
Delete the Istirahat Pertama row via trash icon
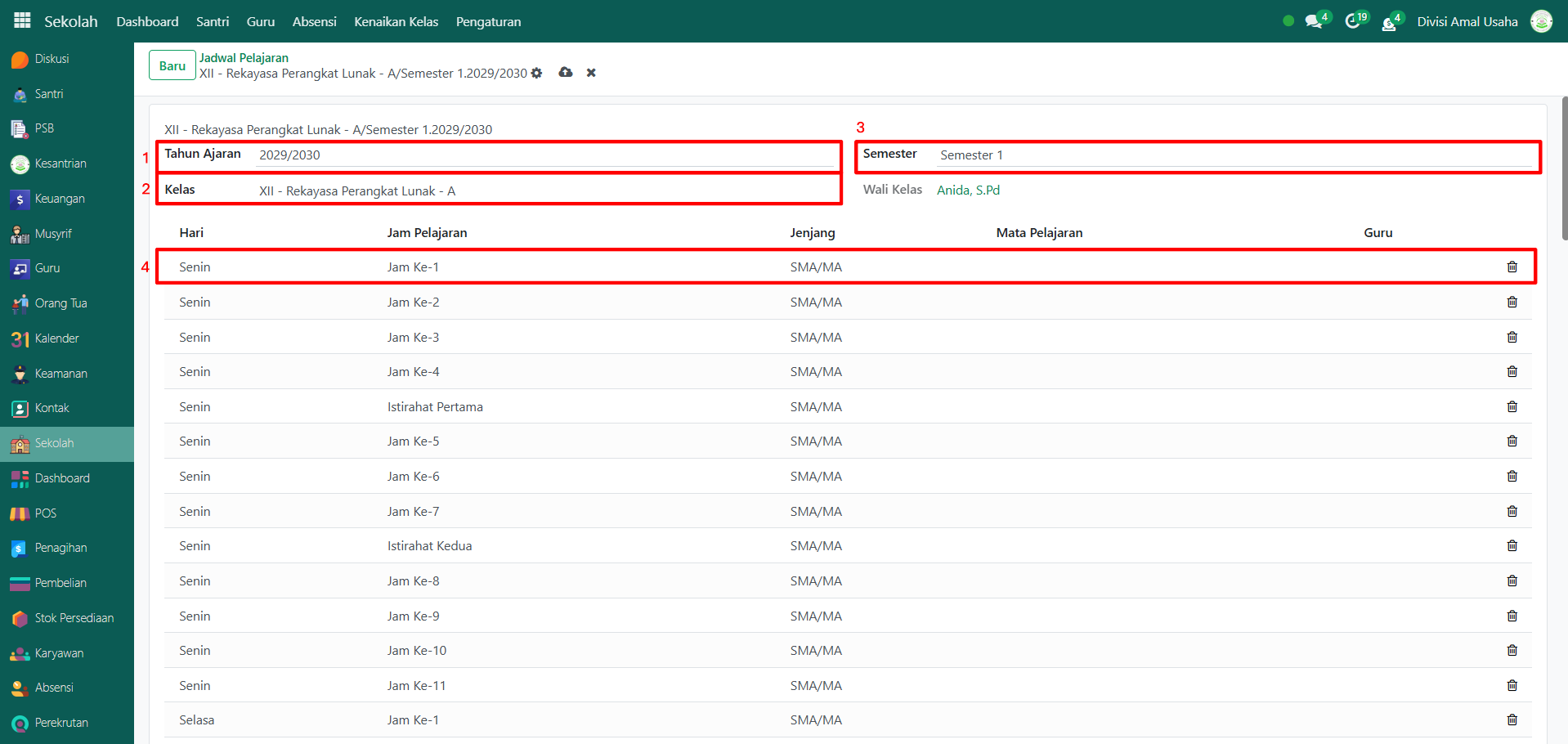point(1512,407)
